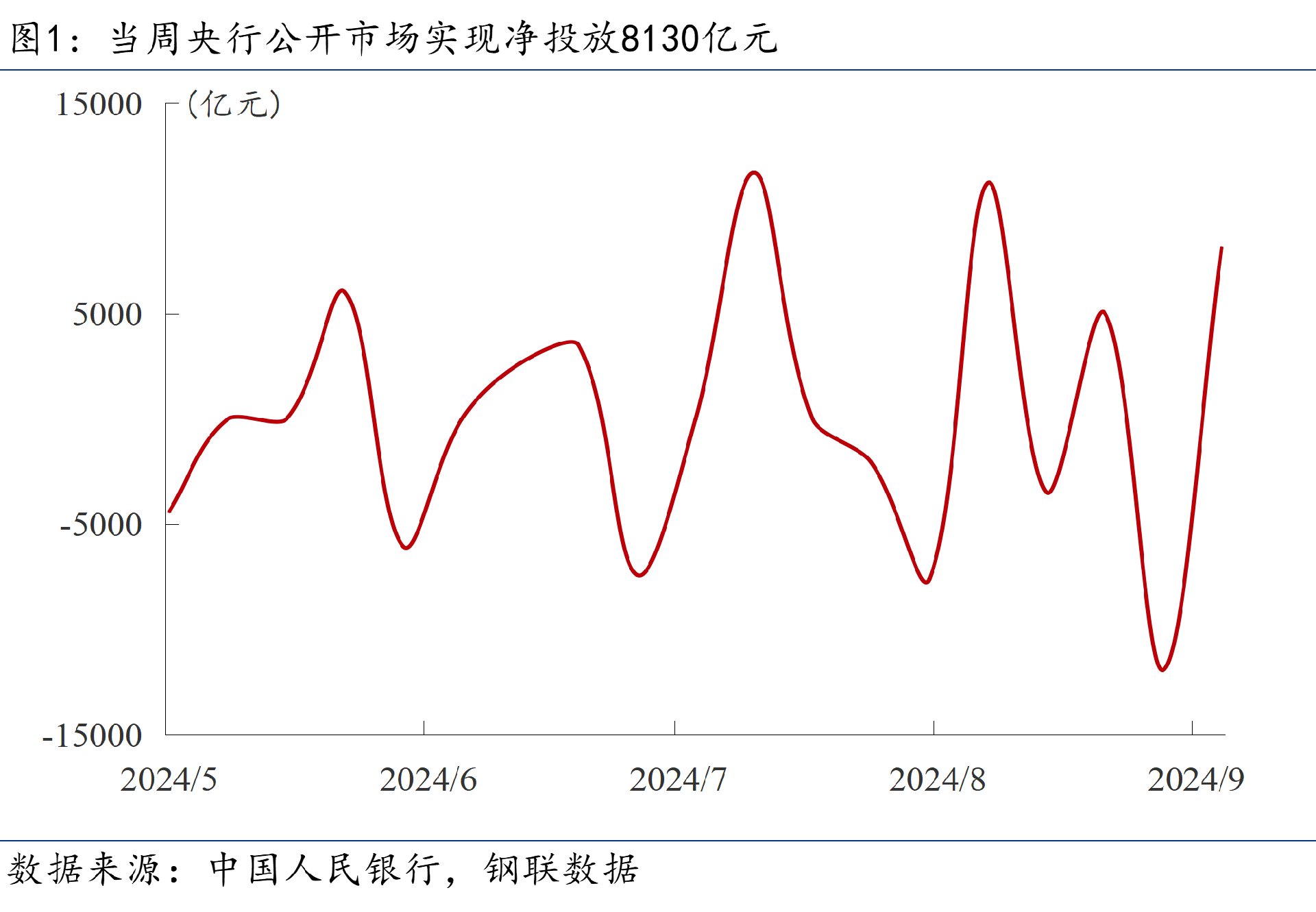1316x912 pixels.
Task: Click the 15000 y-axis label
Action: pos(99,105)
